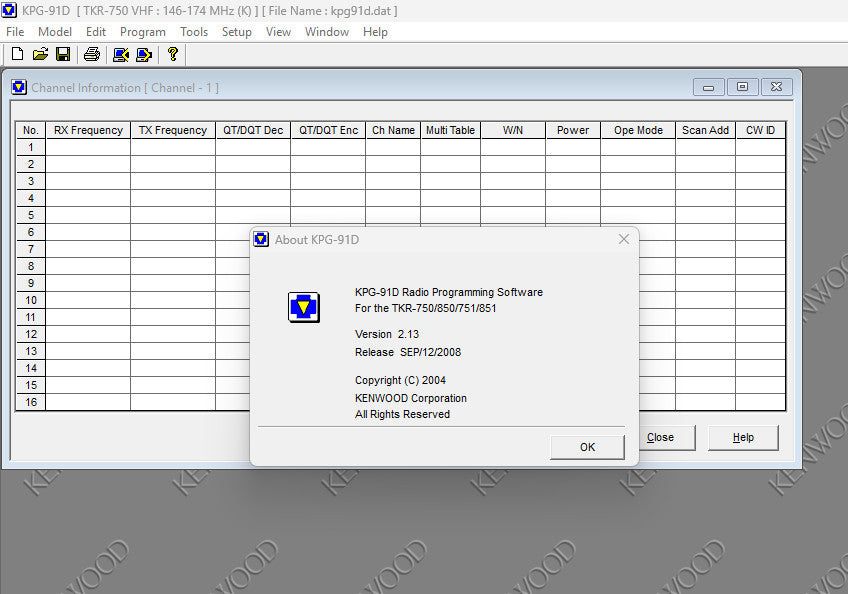Open the Model menu

(55, 32)
